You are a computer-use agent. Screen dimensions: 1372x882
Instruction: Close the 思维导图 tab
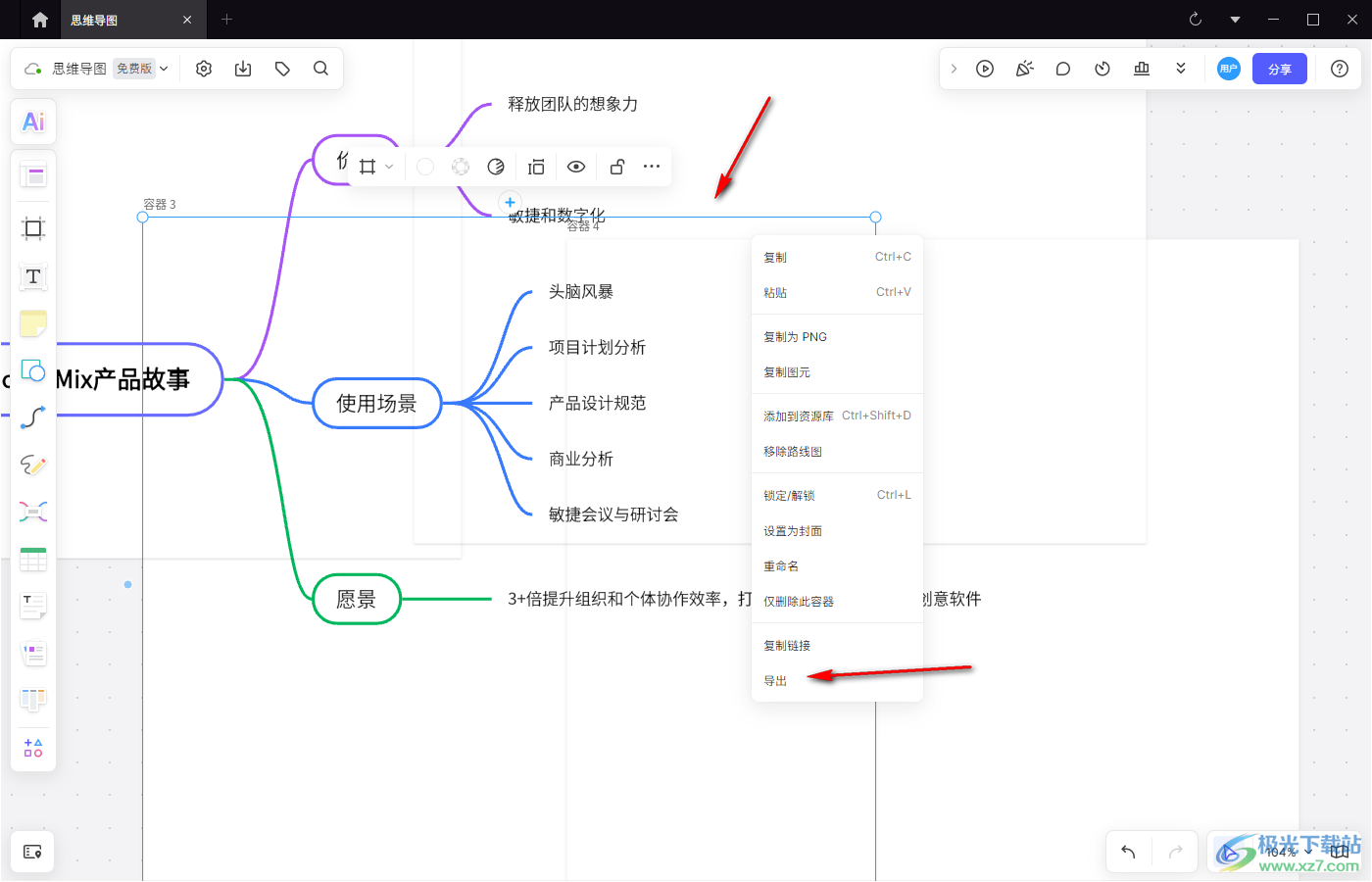pos(187,20)
